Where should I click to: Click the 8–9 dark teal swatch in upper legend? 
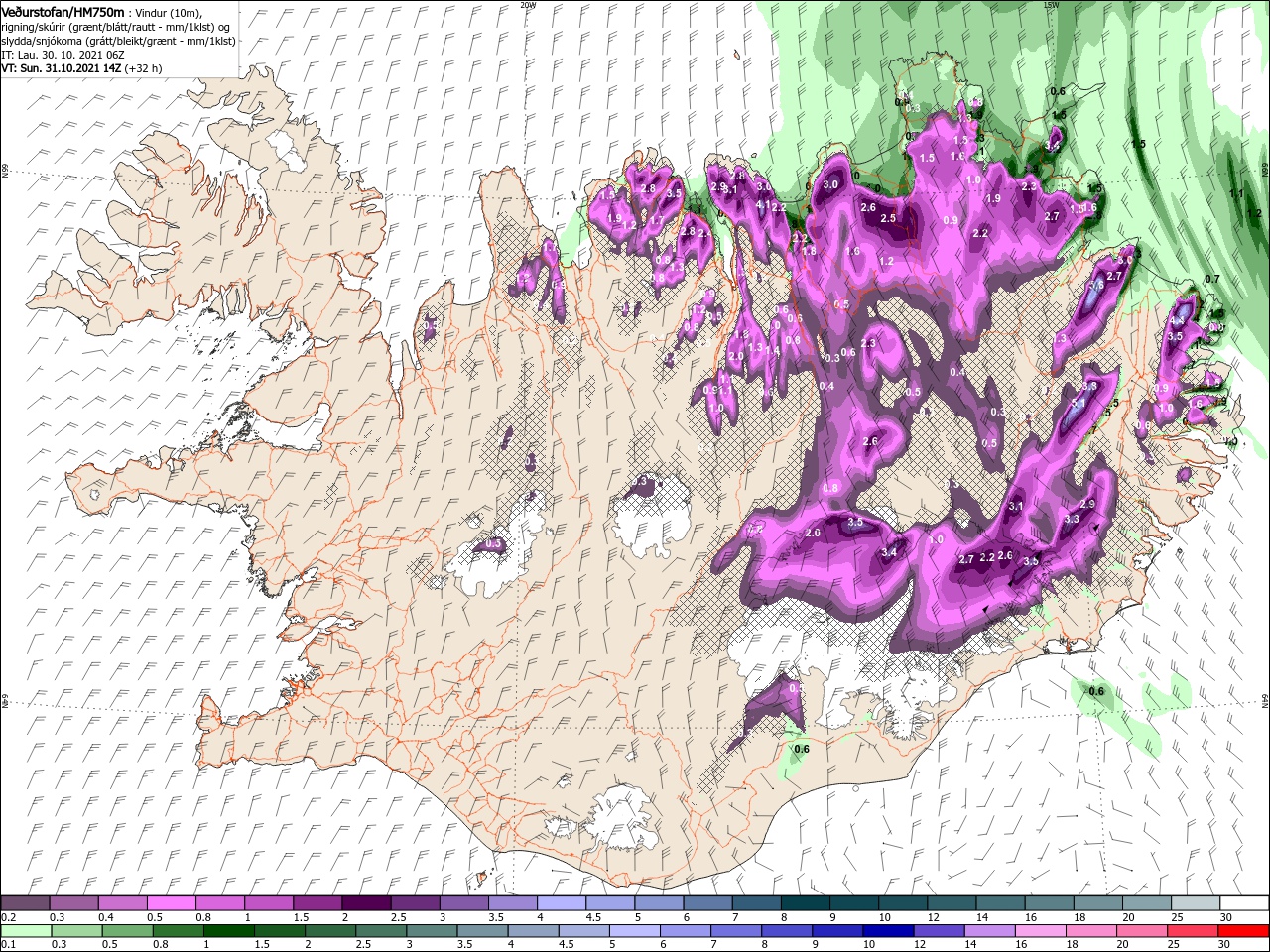pos(804,903)
